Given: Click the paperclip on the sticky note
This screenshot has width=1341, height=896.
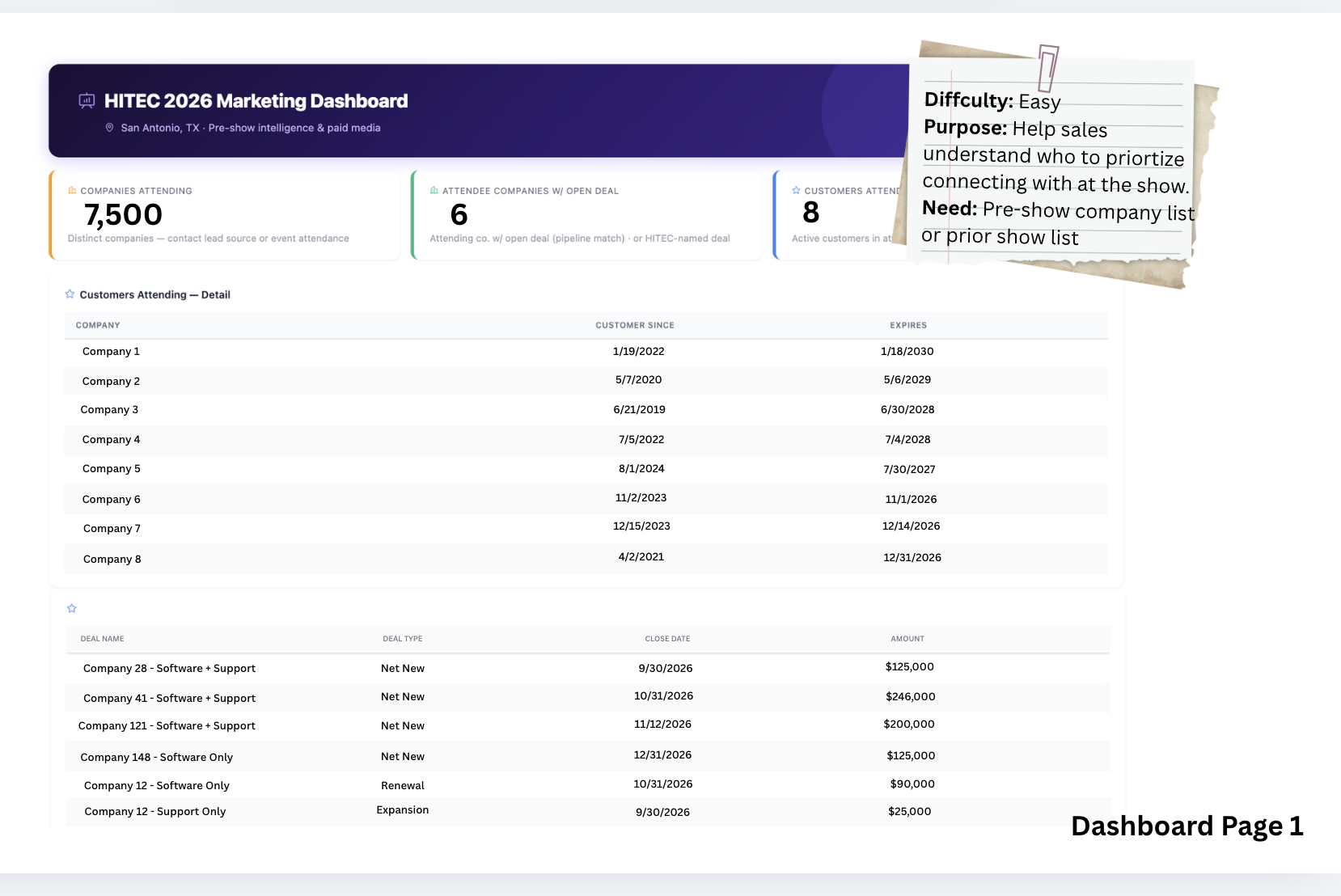Looking at the screenshot, I should 1048,68.
